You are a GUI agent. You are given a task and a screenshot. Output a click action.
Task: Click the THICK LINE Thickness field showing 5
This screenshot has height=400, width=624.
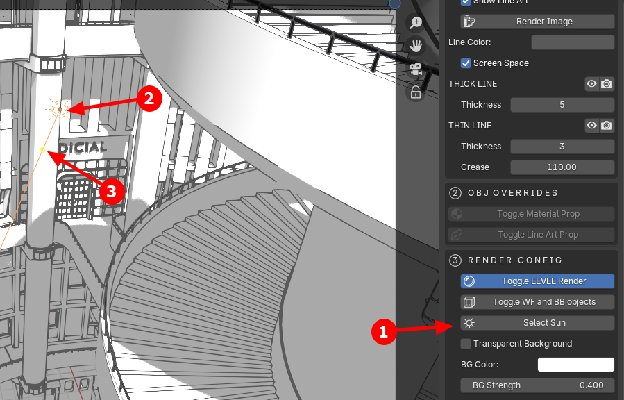[x=562, y=105]
